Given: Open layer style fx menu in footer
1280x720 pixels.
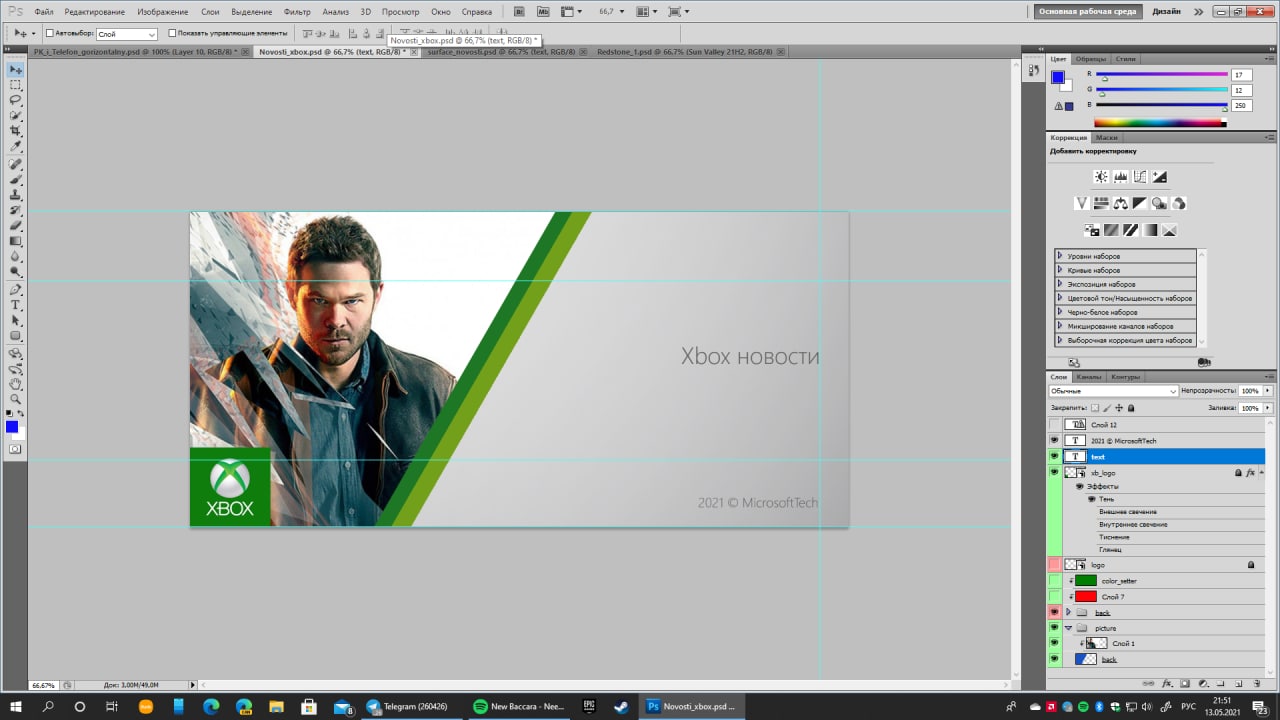Looking at the screenshot, I should point(1165,684).
